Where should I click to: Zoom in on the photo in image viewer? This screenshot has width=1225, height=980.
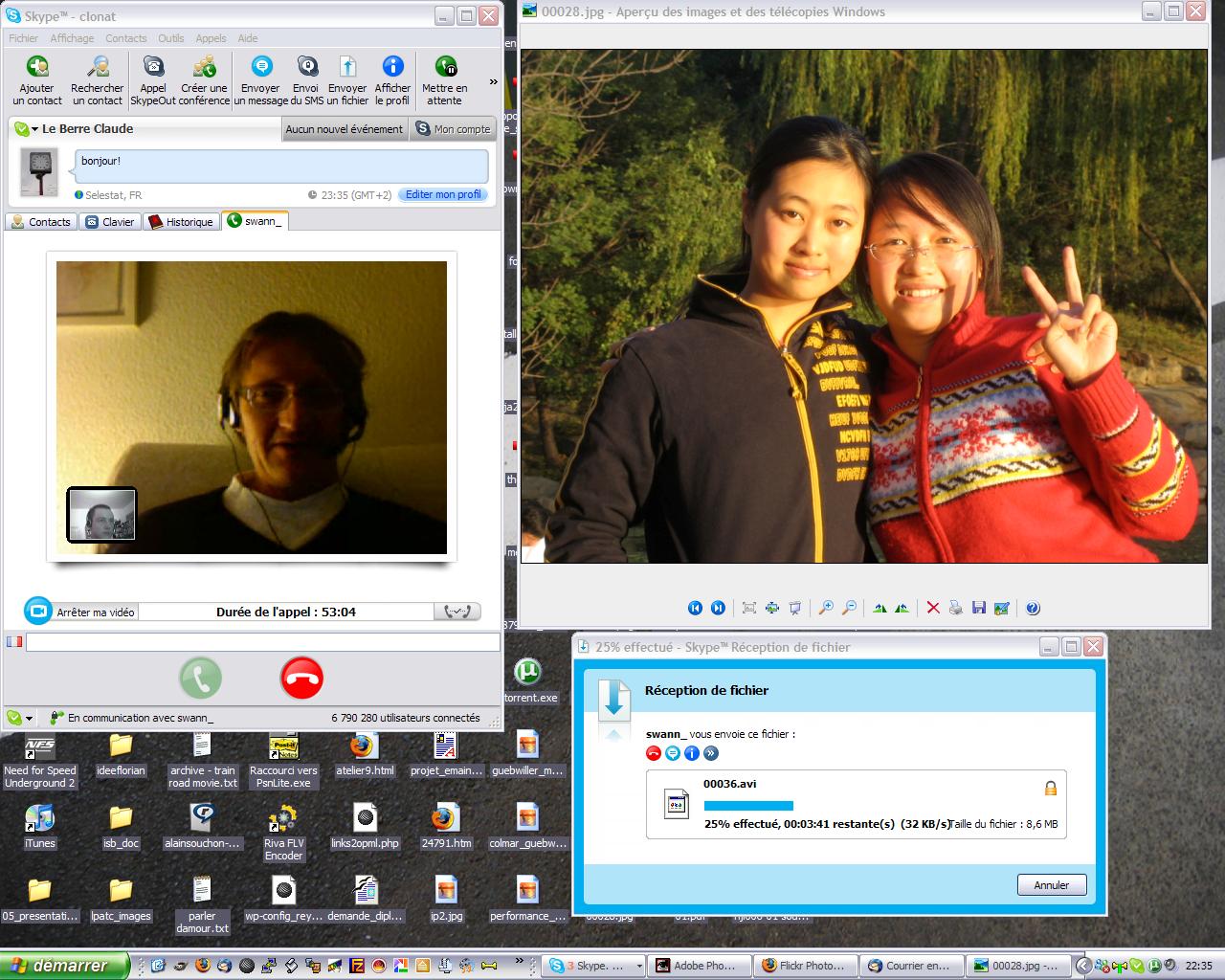(x=826, y=608)
